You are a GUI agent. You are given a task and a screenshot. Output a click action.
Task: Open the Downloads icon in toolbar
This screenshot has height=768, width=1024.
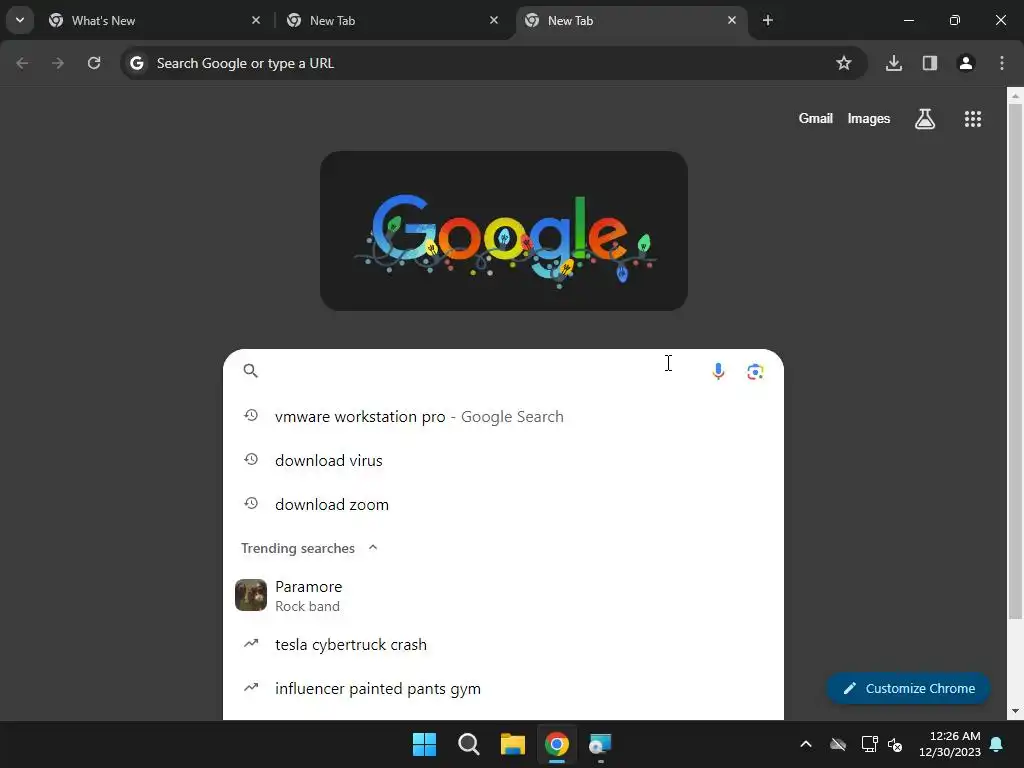(x=894, y=63)
